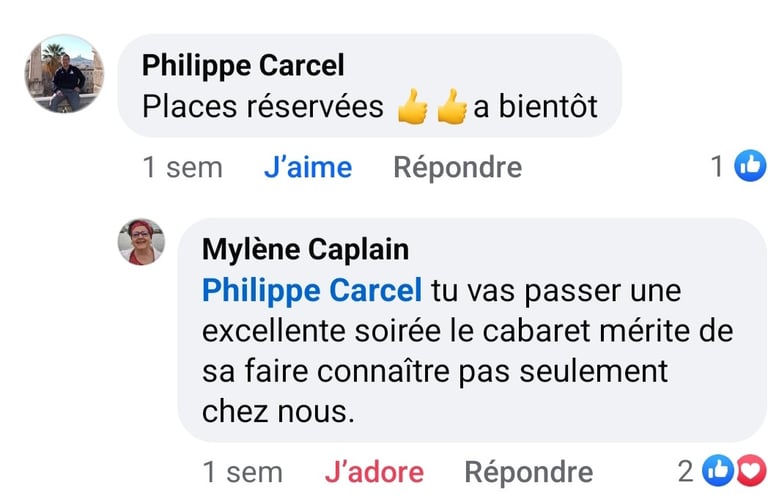Open the blue Philippe Carcel mention link
The width and height of the screenshot is (768, 502).
[x=312, y=290]
